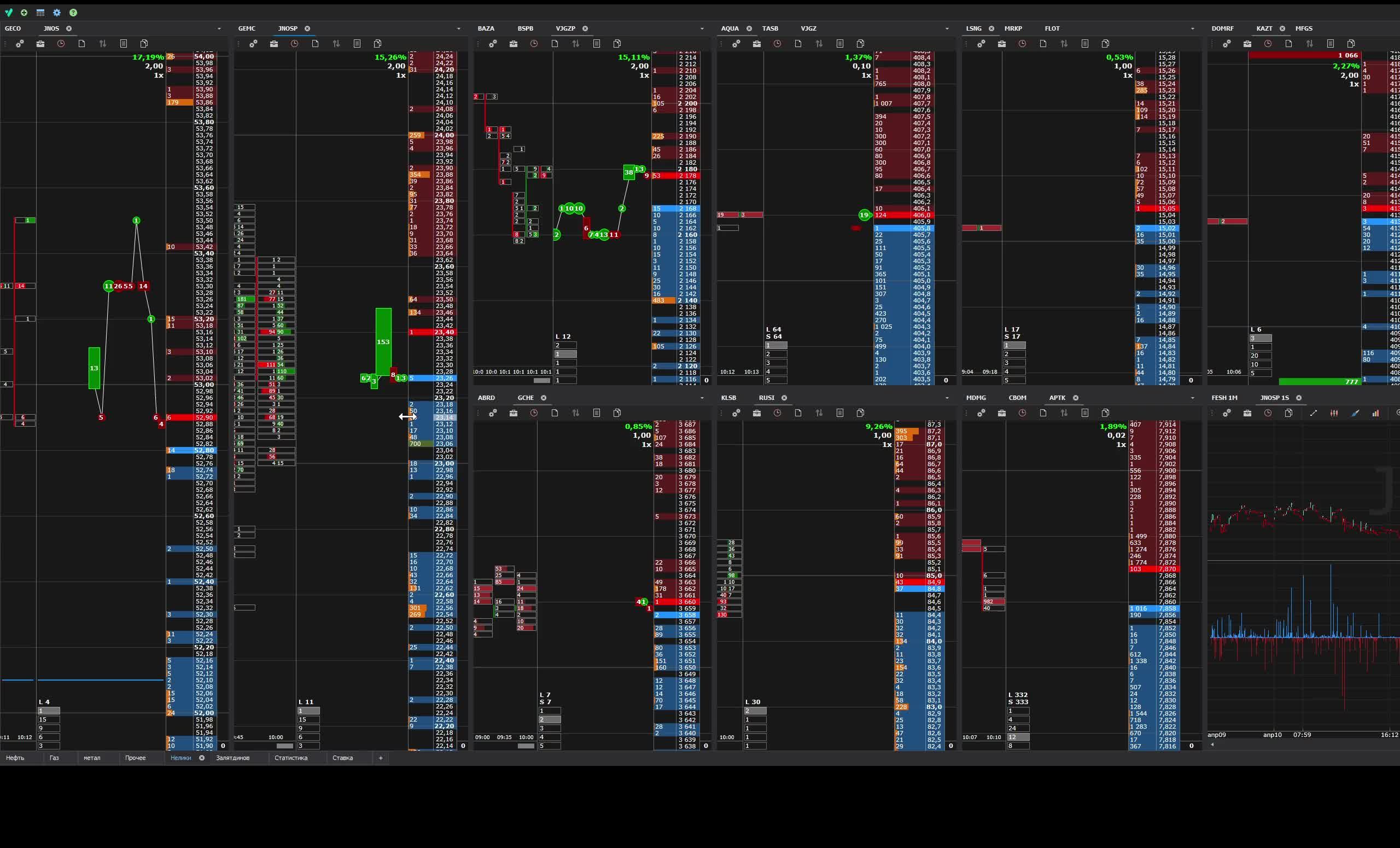The height and width of the screenshot is (848, 1400).
Task: Switch to the Статистика workspace tab
Action: 291,758
